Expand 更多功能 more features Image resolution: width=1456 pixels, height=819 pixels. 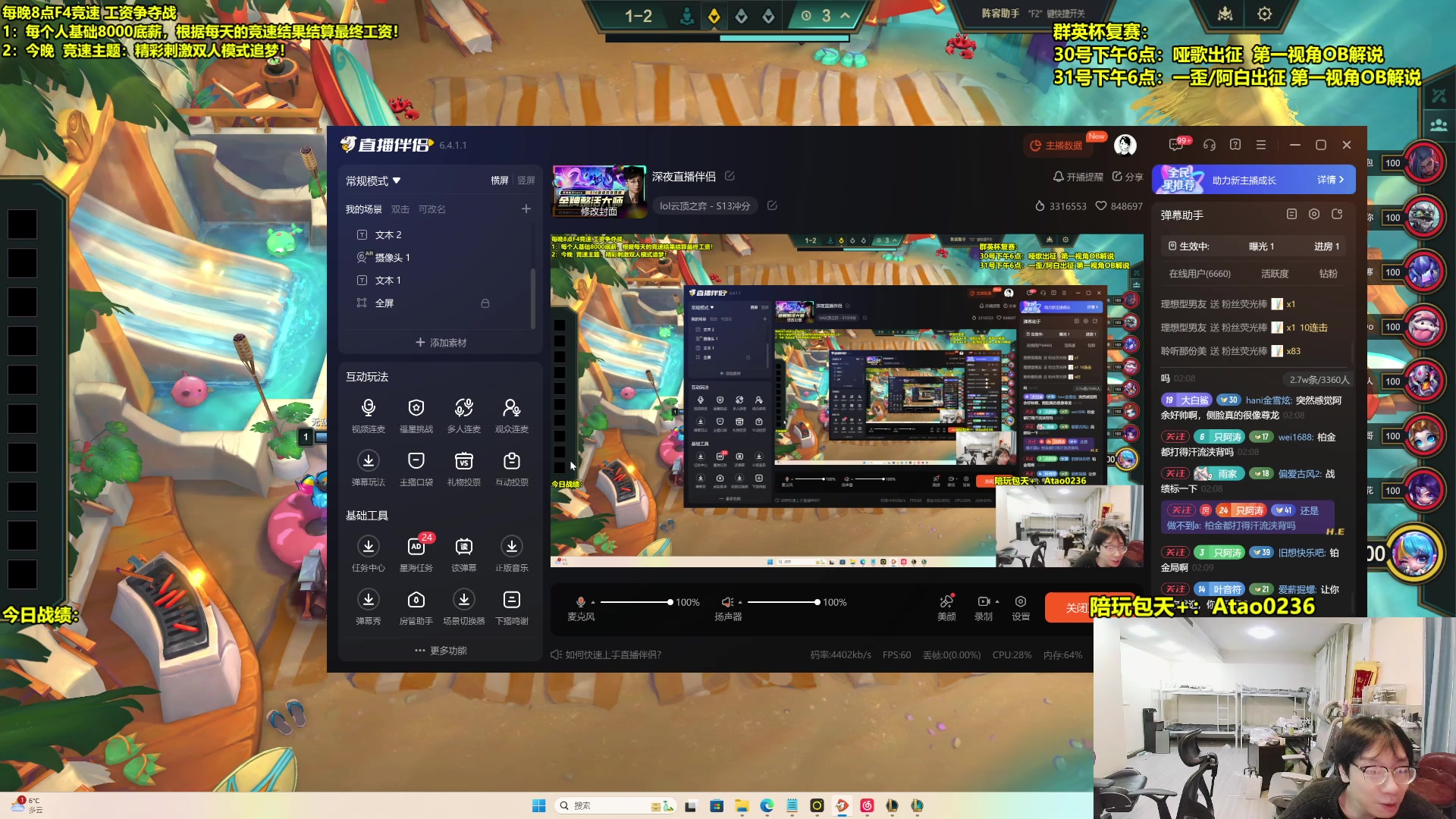[x=441, y=651]
